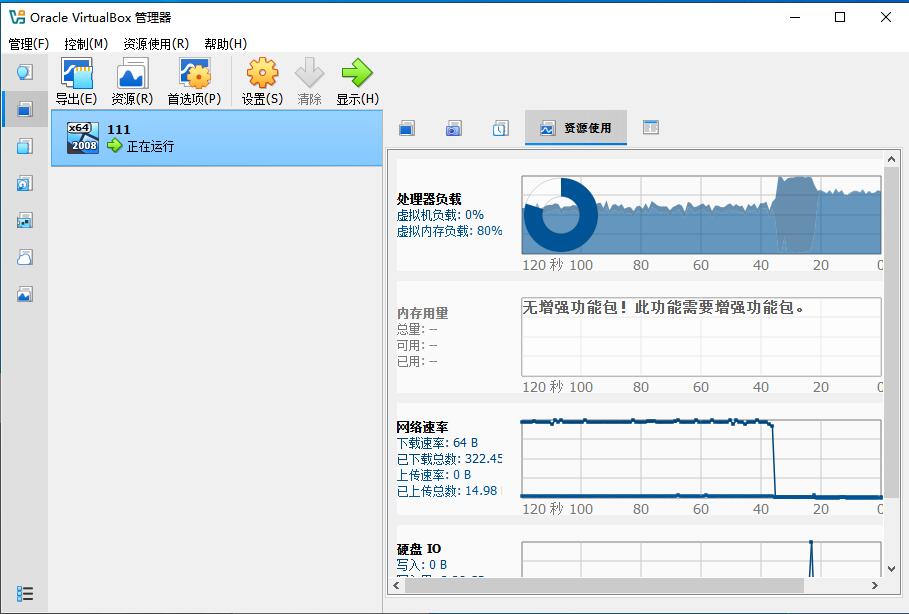Viewport: 909px width, 614px height.
Task: Click the CPU load donut pie chart
Action: (560, 215)
